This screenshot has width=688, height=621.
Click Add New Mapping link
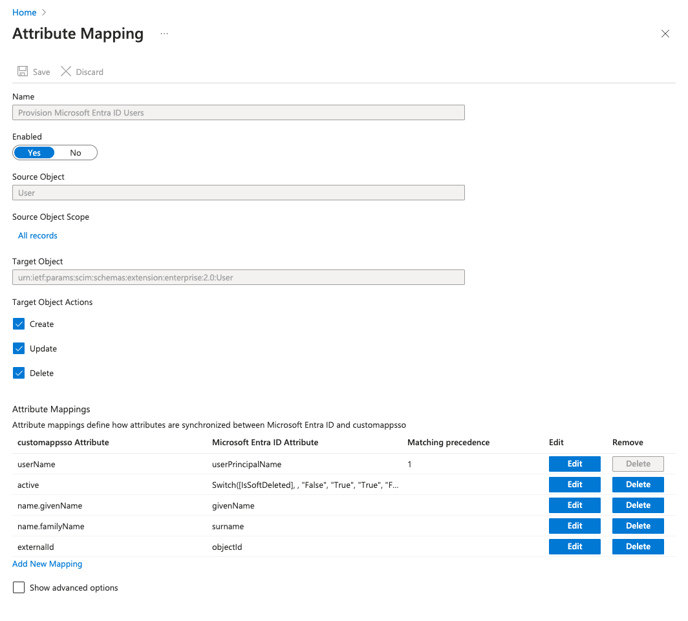pos(47,564)
